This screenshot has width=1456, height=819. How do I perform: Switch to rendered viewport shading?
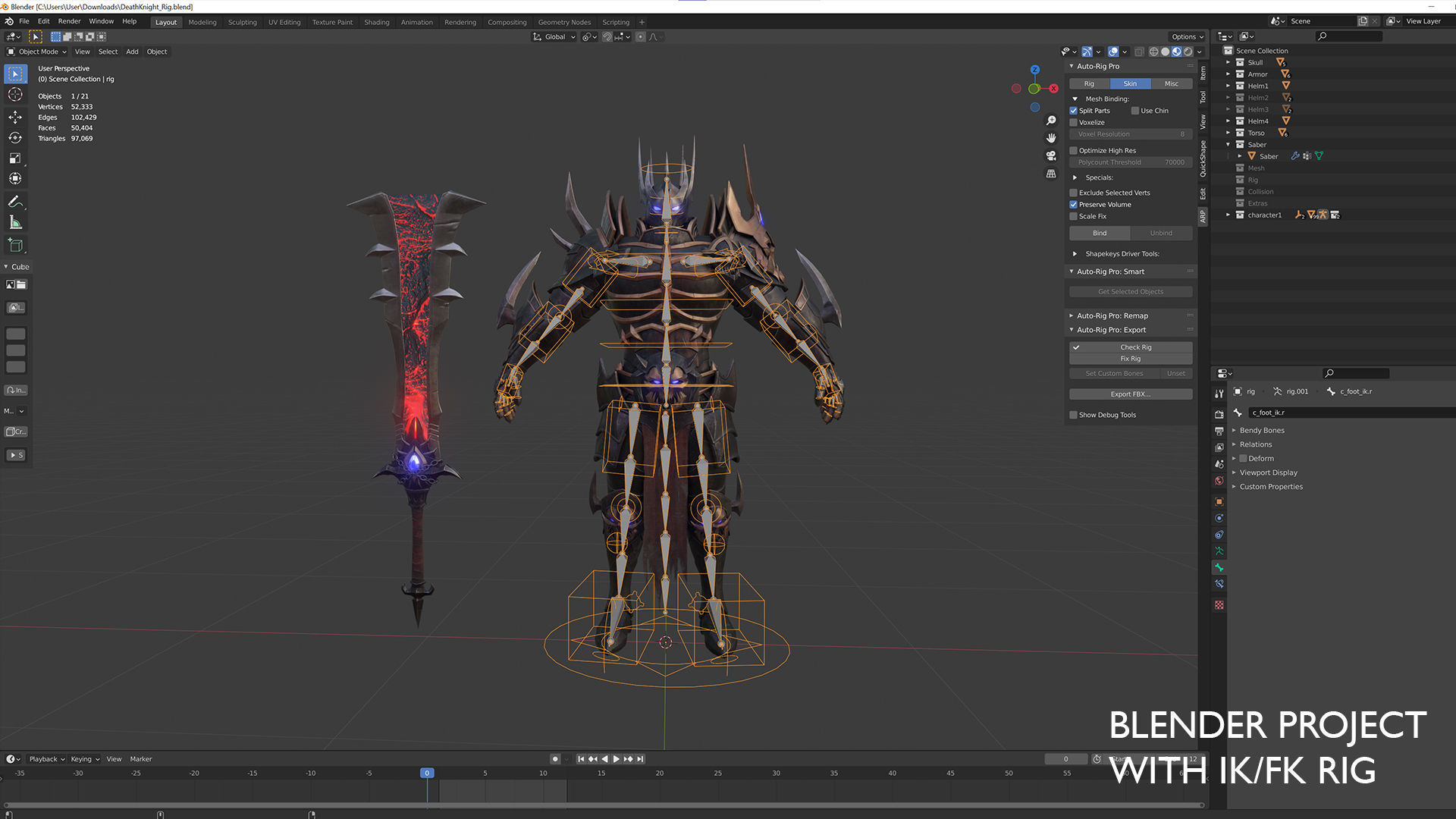click(1188, 52)
